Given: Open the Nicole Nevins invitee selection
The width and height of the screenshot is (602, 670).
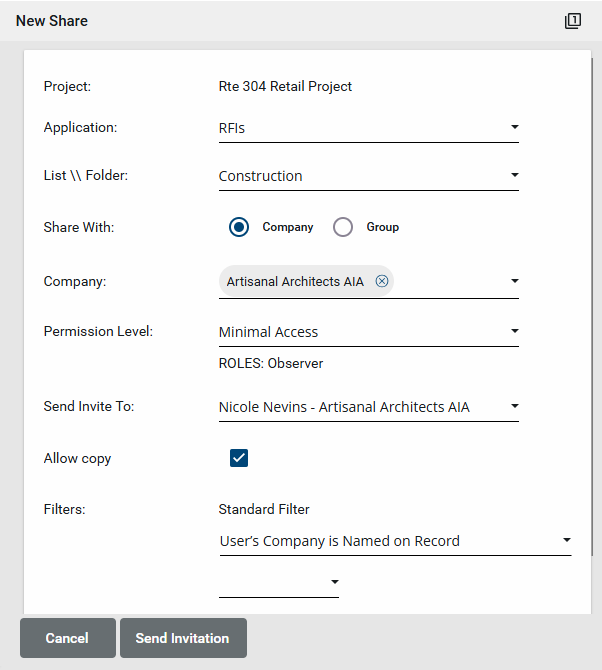Looking at the screenshot, I should click(360, 407).
